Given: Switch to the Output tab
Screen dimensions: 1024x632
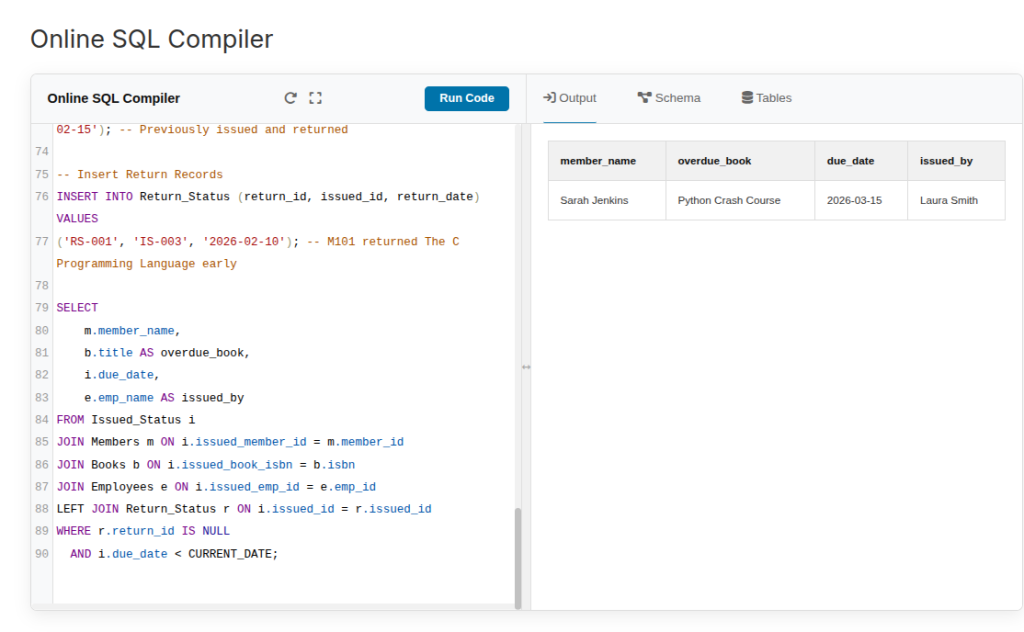Looking at the screenshot, I should click(569, 98).
